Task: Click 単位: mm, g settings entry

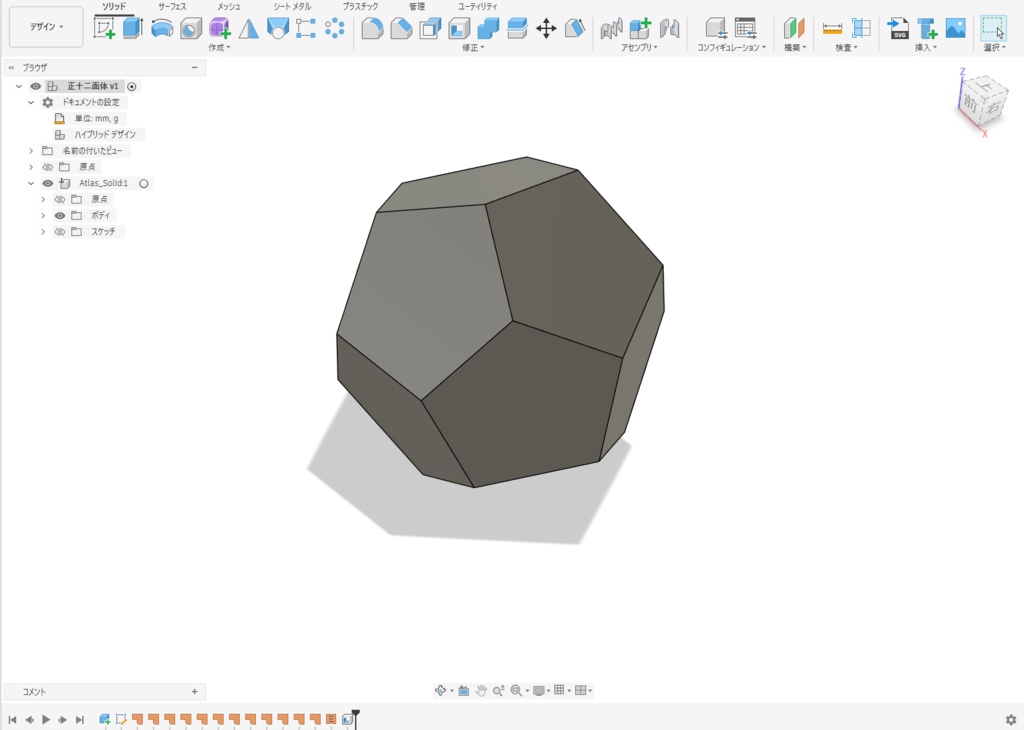Action: [96, 118]
